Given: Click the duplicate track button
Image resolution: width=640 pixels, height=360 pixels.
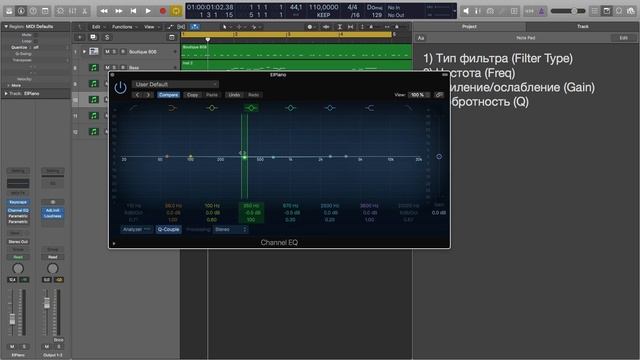Looking at the screenshot, I should click(93, 37).
